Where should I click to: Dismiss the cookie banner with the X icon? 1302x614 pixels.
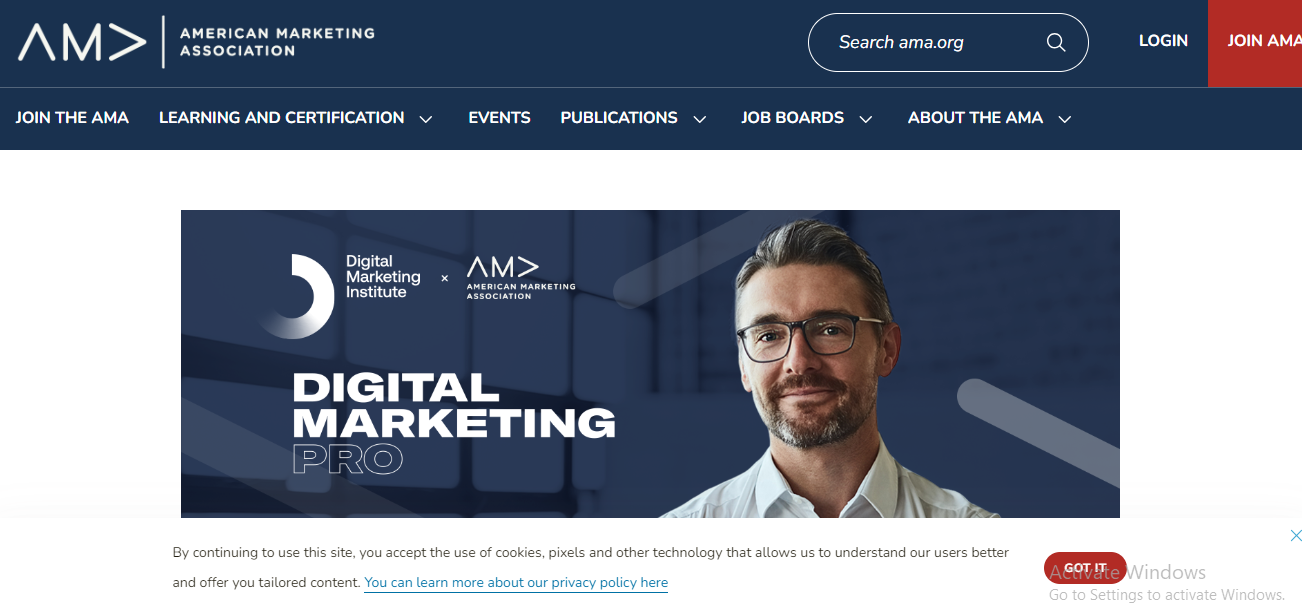[x=1296, y=536]
